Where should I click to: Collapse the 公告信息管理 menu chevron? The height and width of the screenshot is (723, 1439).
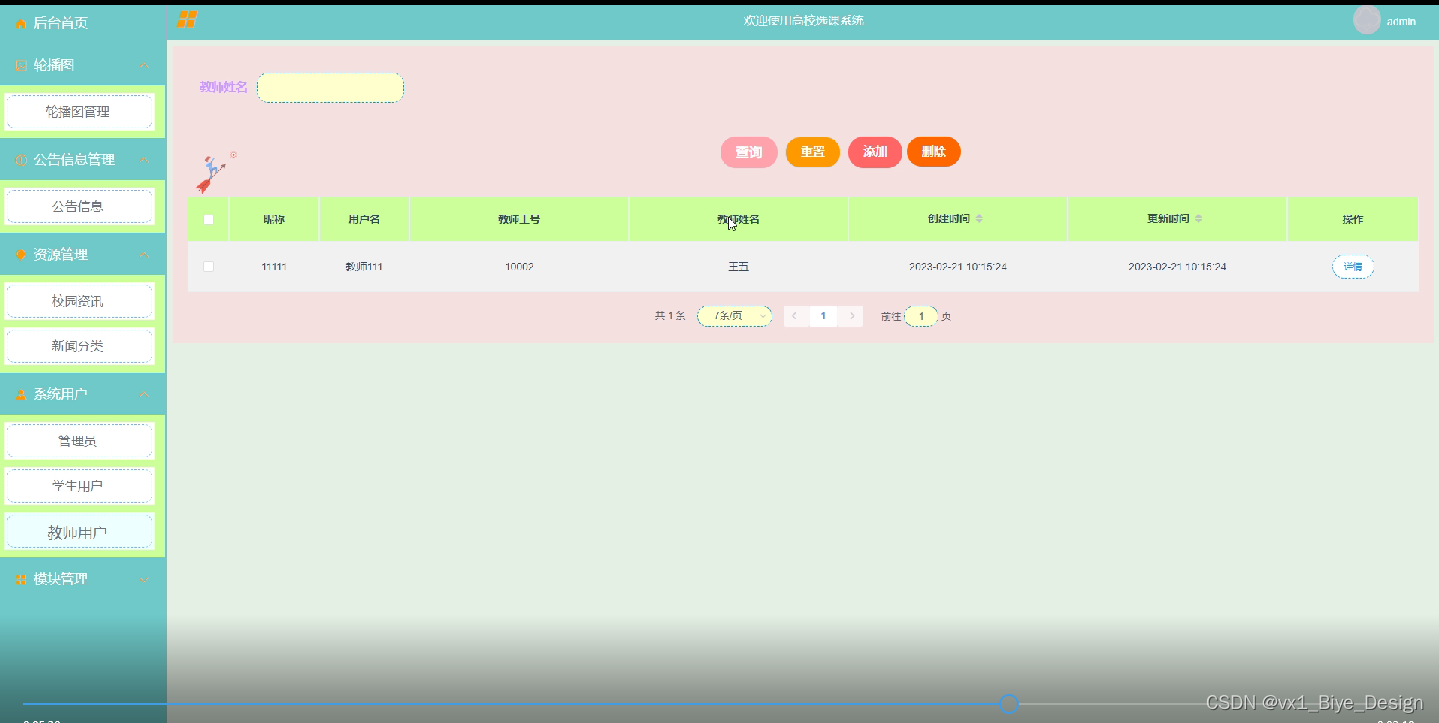pyautogui.click(x=144, y=160)
